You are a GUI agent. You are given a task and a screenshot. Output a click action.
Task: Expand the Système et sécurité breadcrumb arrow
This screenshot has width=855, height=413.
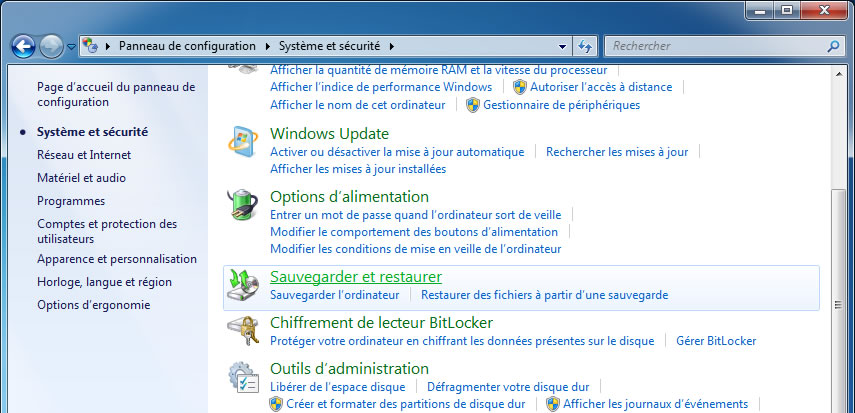pyautogui.click(x=391, y=46)
